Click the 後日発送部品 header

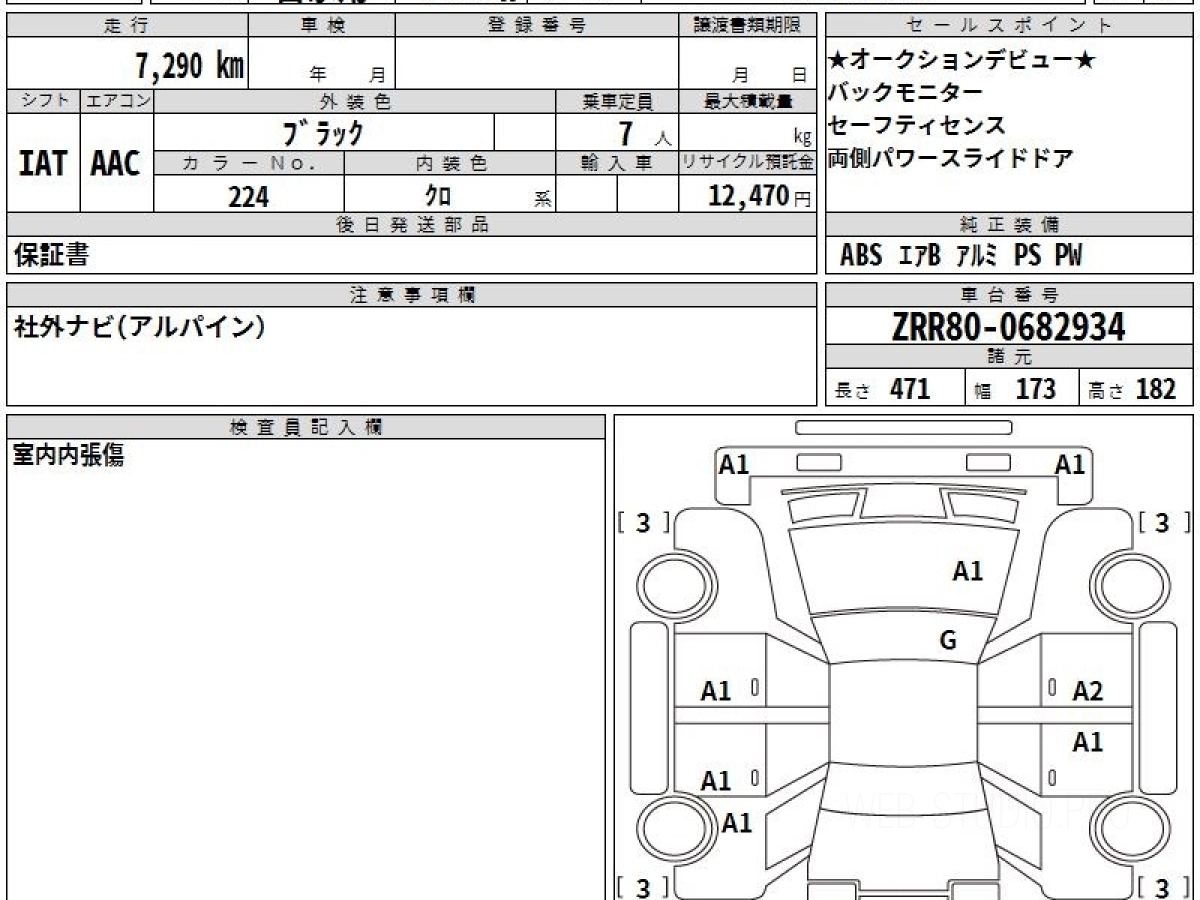click(x=412, y=225)
